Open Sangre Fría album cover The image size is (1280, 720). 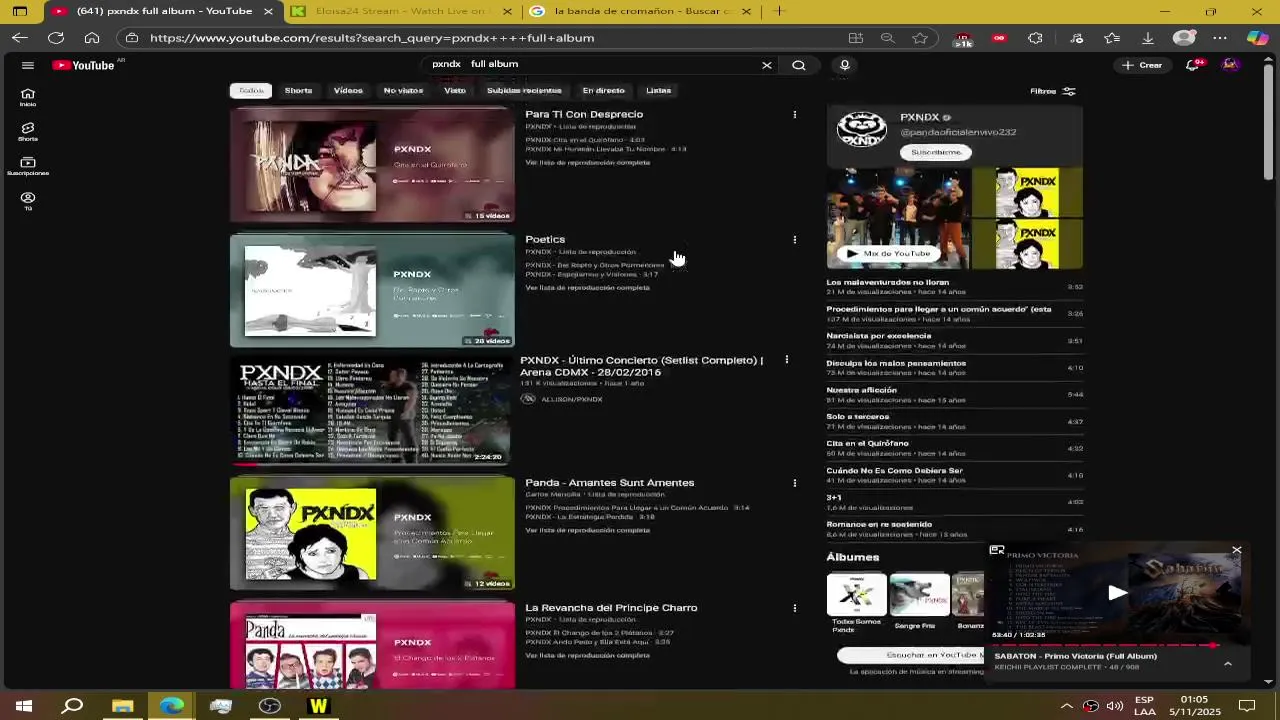click(919, 594)
